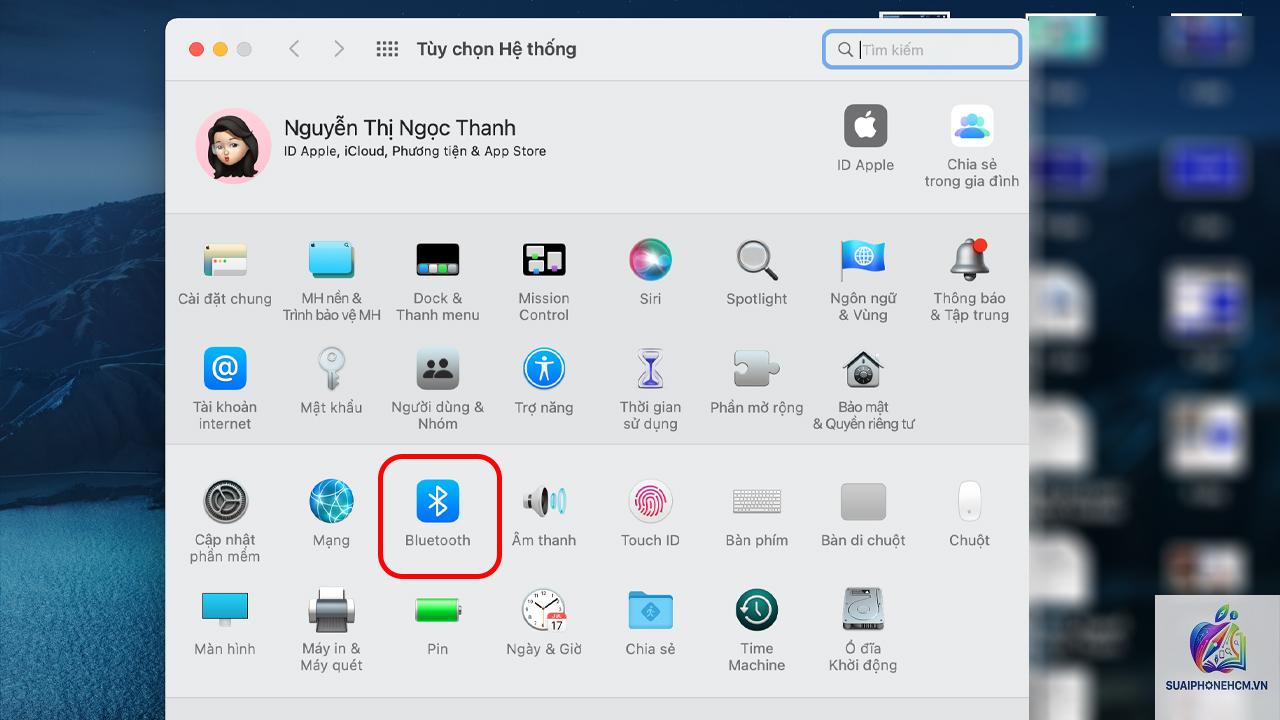Screen dimensions: 1280x720
Task: Click the user profile avatar
Action: click(x=233, y=146)
